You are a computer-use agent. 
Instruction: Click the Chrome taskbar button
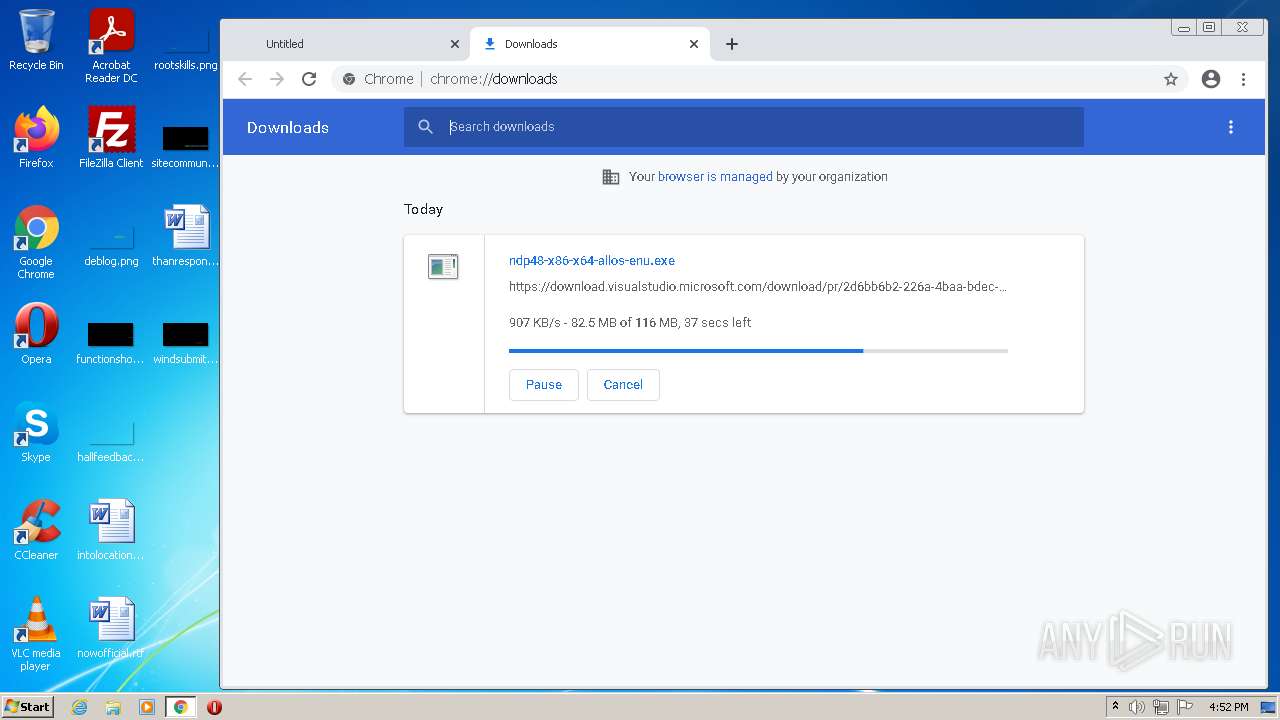tap(180, 707)
